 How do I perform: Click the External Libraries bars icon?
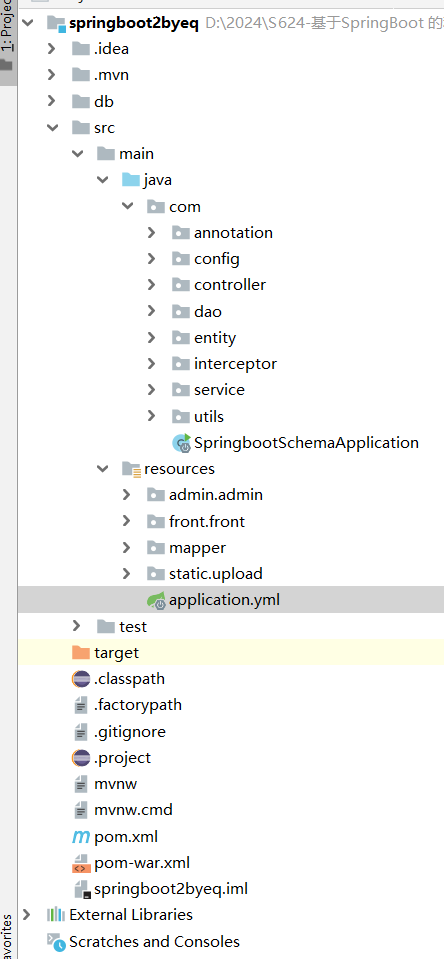[56, 915]
